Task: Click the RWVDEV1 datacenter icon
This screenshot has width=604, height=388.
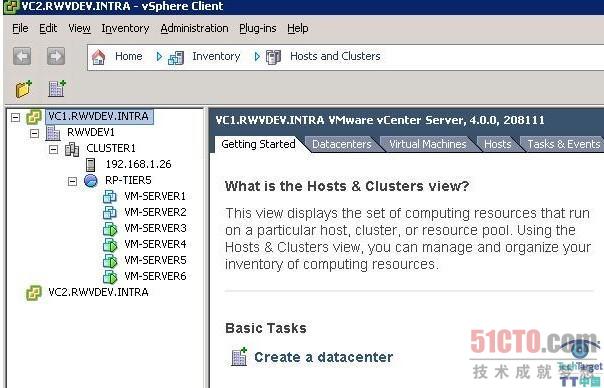Action: point(53,133)
